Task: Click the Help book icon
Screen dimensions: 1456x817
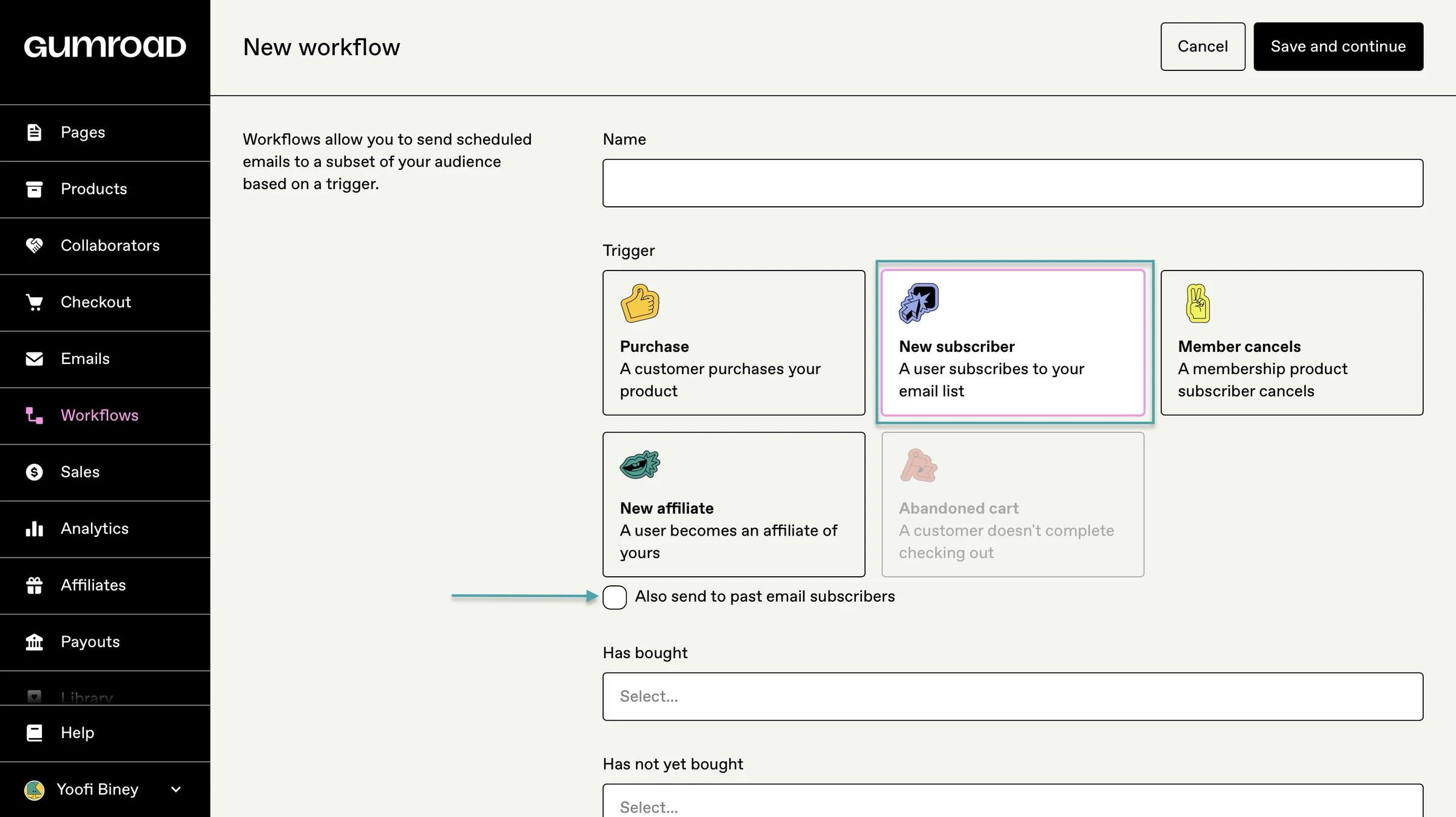Action: coord(35,733)
